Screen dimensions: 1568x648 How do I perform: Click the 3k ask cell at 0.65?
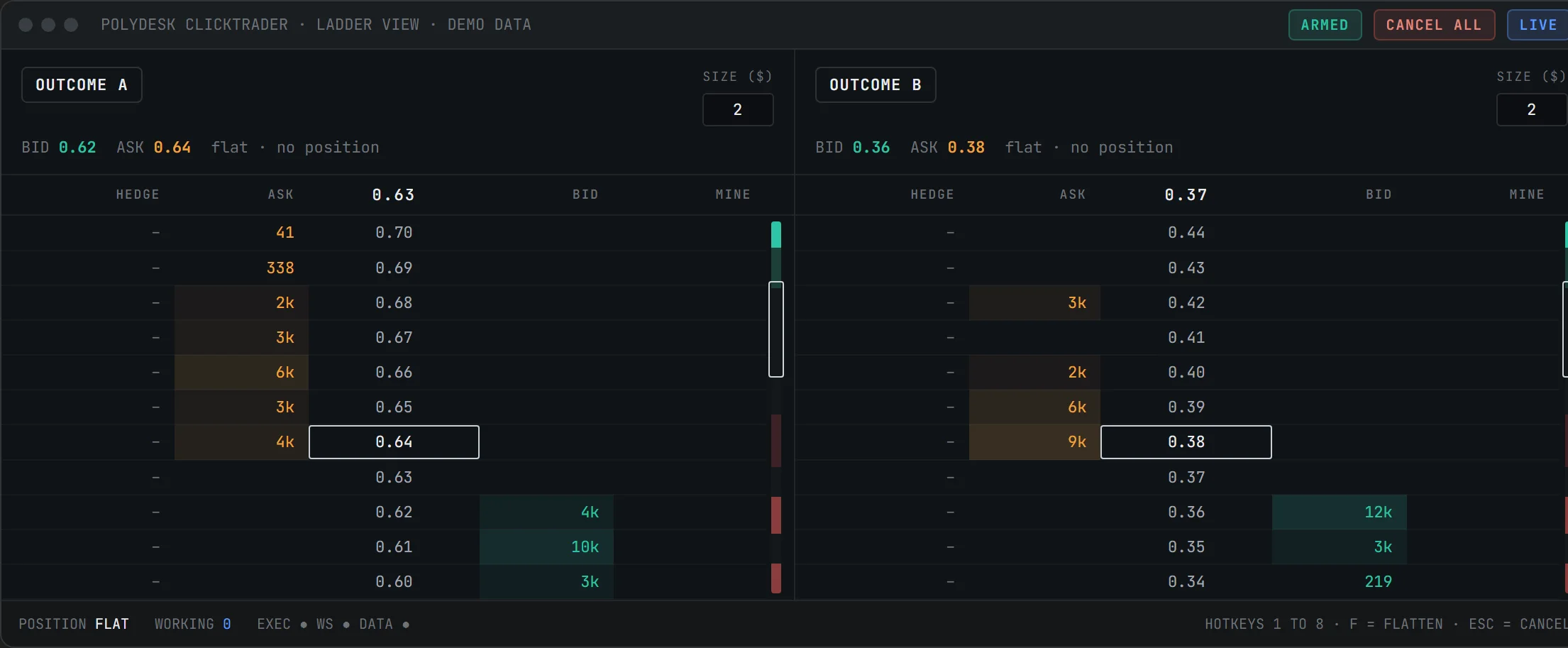click(241, 407)
